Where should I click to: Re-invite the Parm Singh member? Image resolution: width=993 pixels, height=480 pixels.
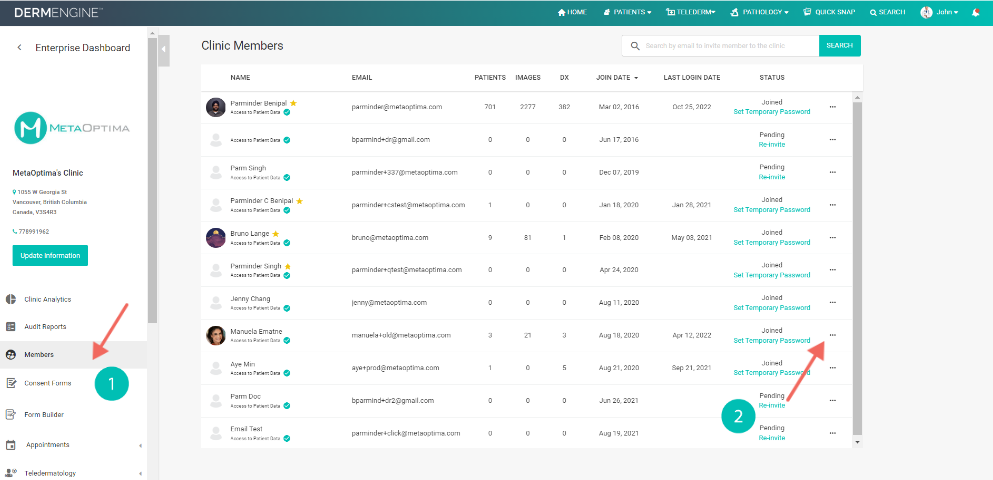(771, 177)
